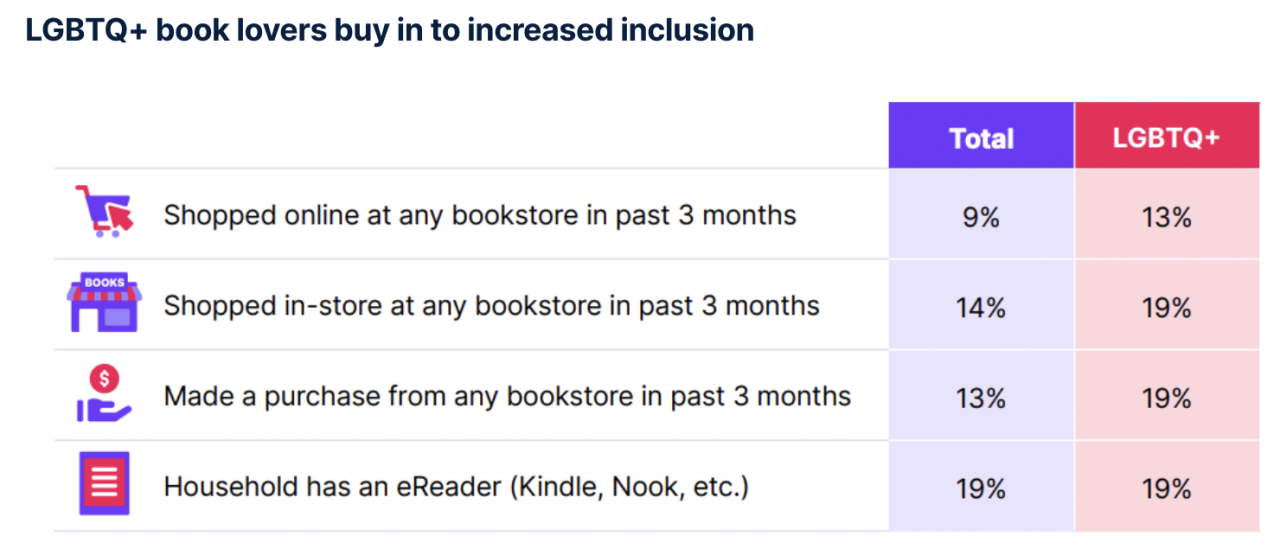Screen dimensions: 1280x555
Task: Click 'Shopped in-store at any bookstore' row label
Action: [492, 305]
